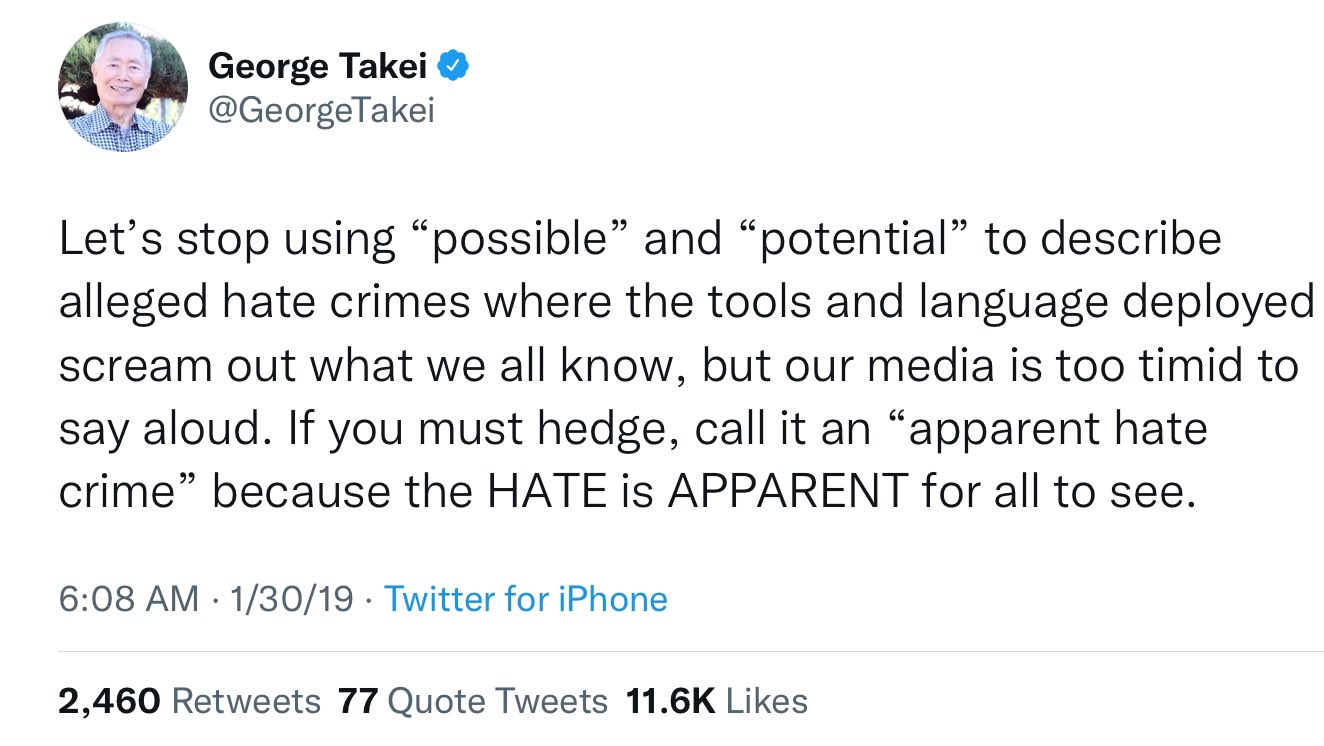Viewport: 1324px width, 746px height.
Task: Click the 11.6K likes number
Action: tap(670, 700)
